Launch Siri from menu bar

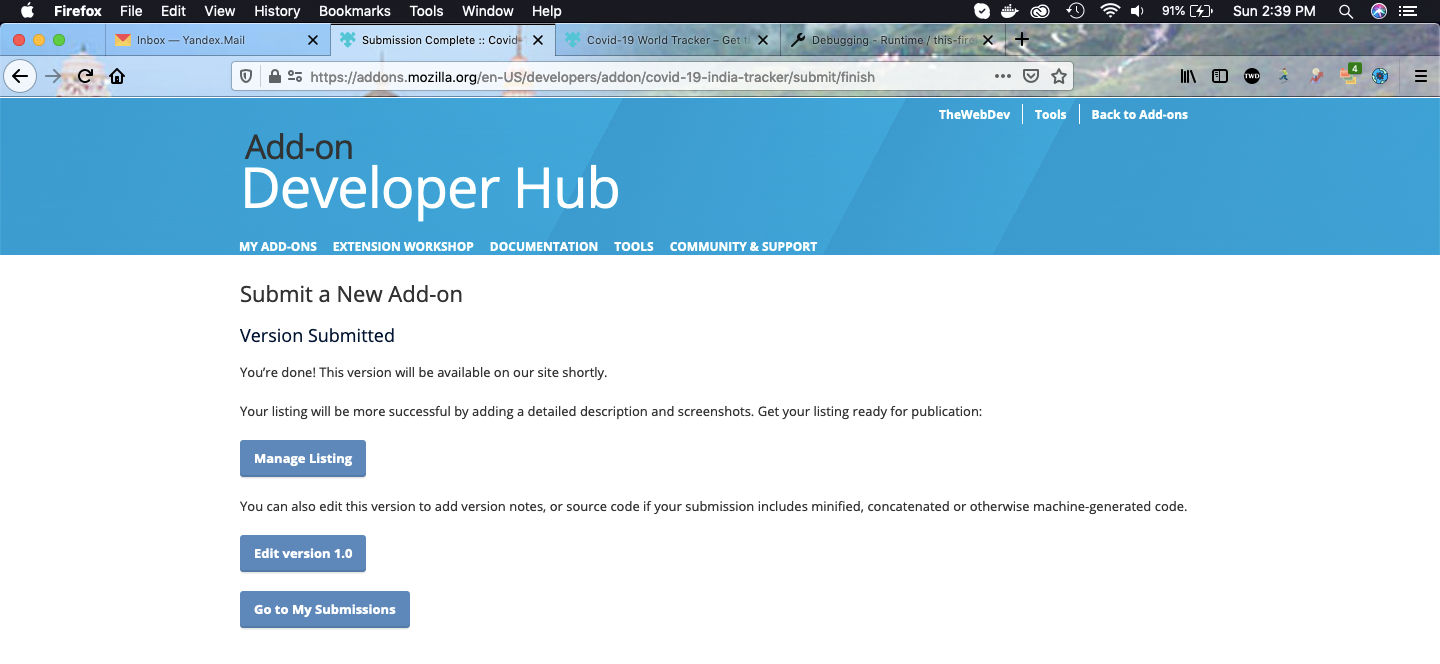click(x=1379, y=11)
